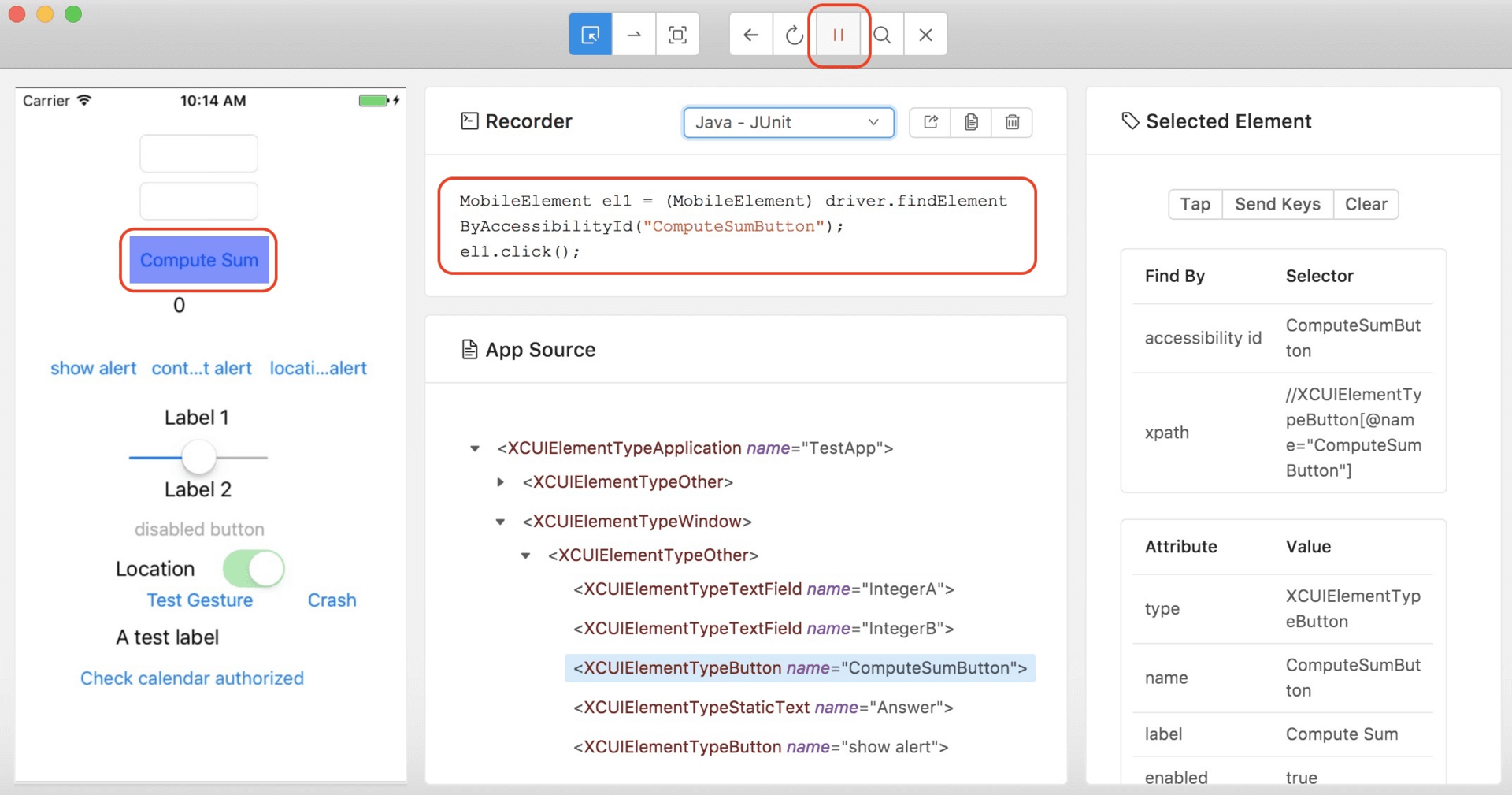Quit the session with the X icon

[x=926, y=35]
